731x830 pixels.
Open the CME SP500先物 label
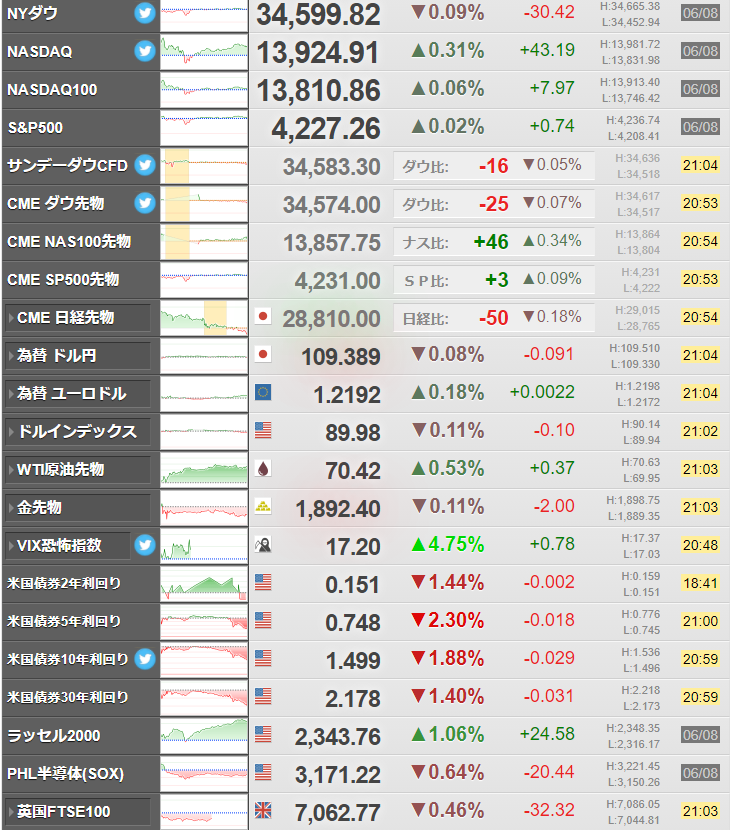pyautogui.click(x=63, y=279)
